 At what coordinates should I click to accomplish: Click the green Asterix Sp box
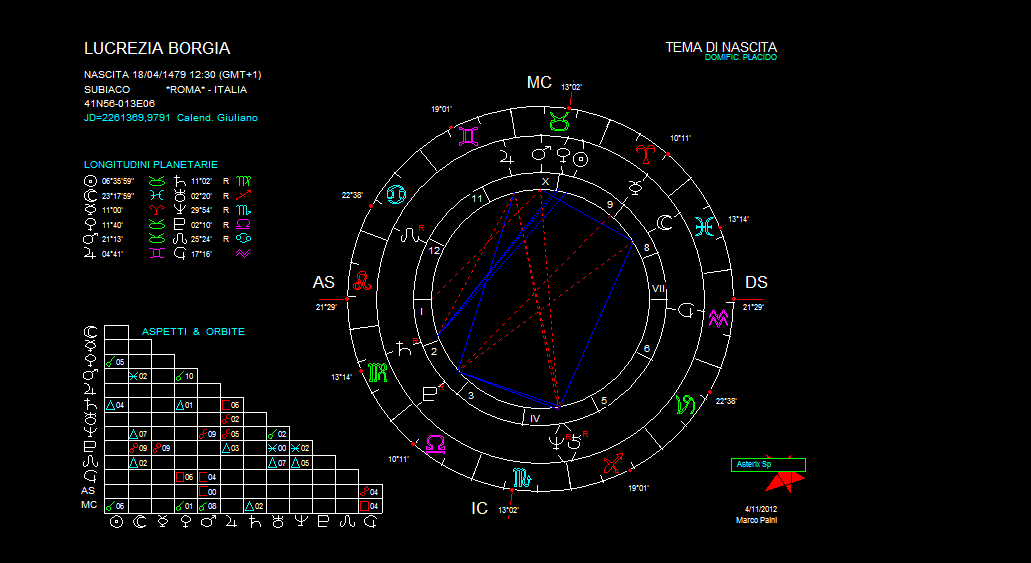click(768, 465)
